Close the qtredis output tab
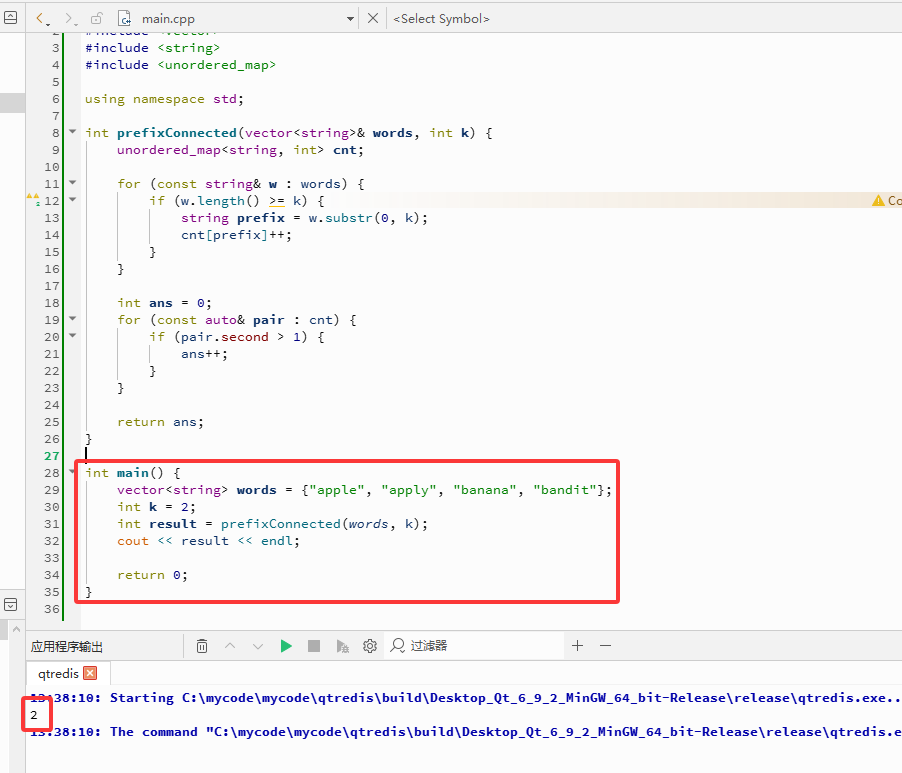The width and height of the screenshot is (902, 773). pos(90,673)
